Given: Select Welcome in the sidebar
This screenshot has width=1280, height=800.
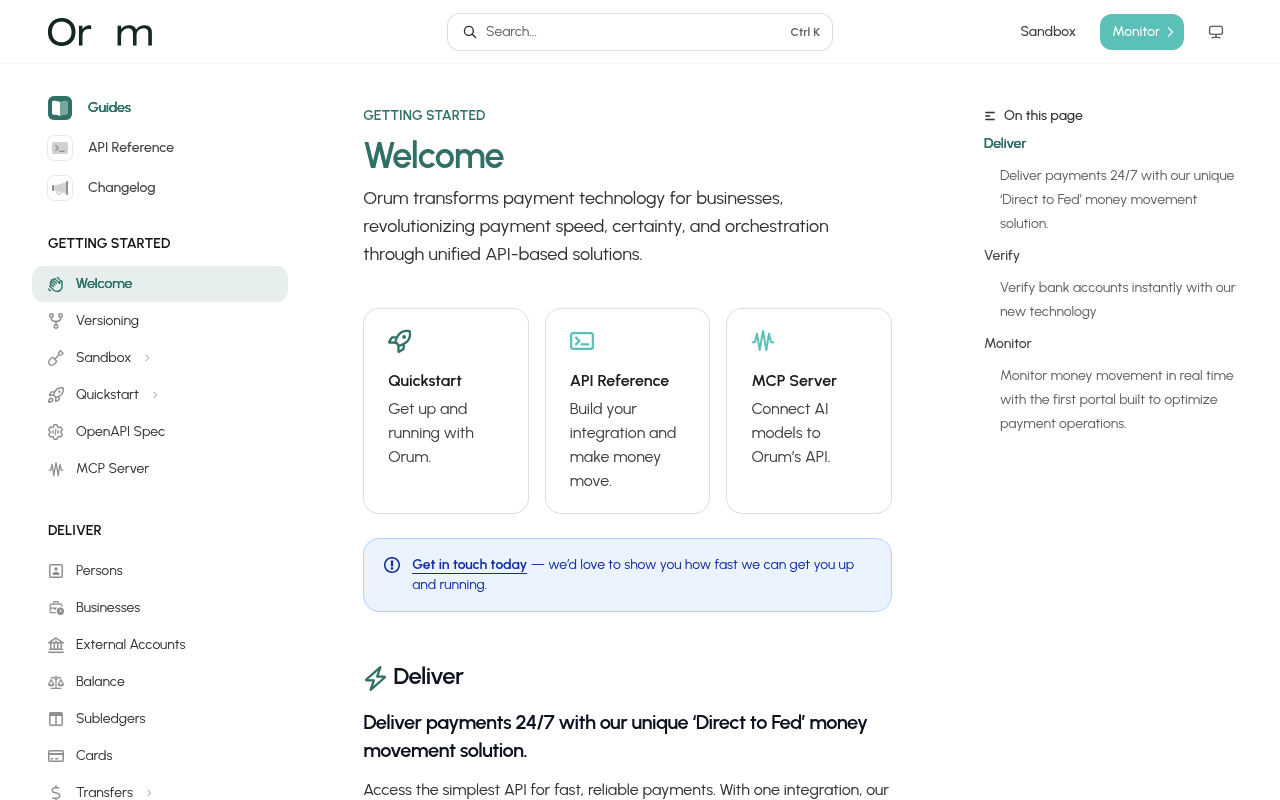Looking at the screenshot, I should pos(160,284).
